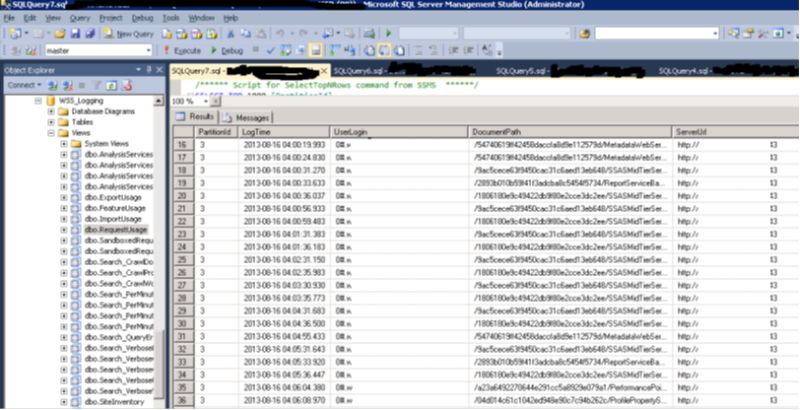Image resolution: width=800 pixels, height=410 pixels.
Task: Collapse the Views folder
Action: pos(51,133)
